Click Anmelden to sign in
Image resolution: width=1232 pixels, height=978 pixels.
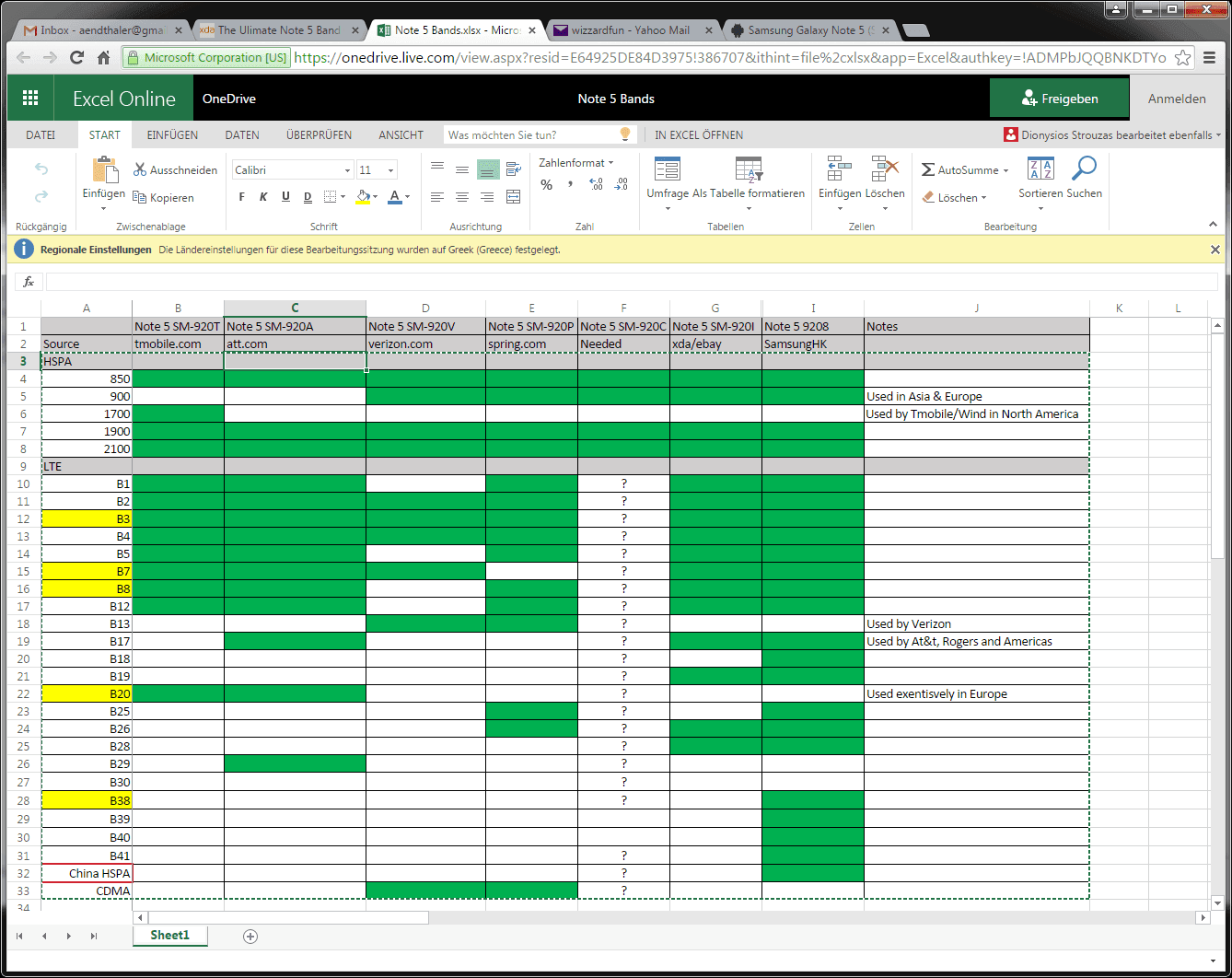[x=1177, y=99]
